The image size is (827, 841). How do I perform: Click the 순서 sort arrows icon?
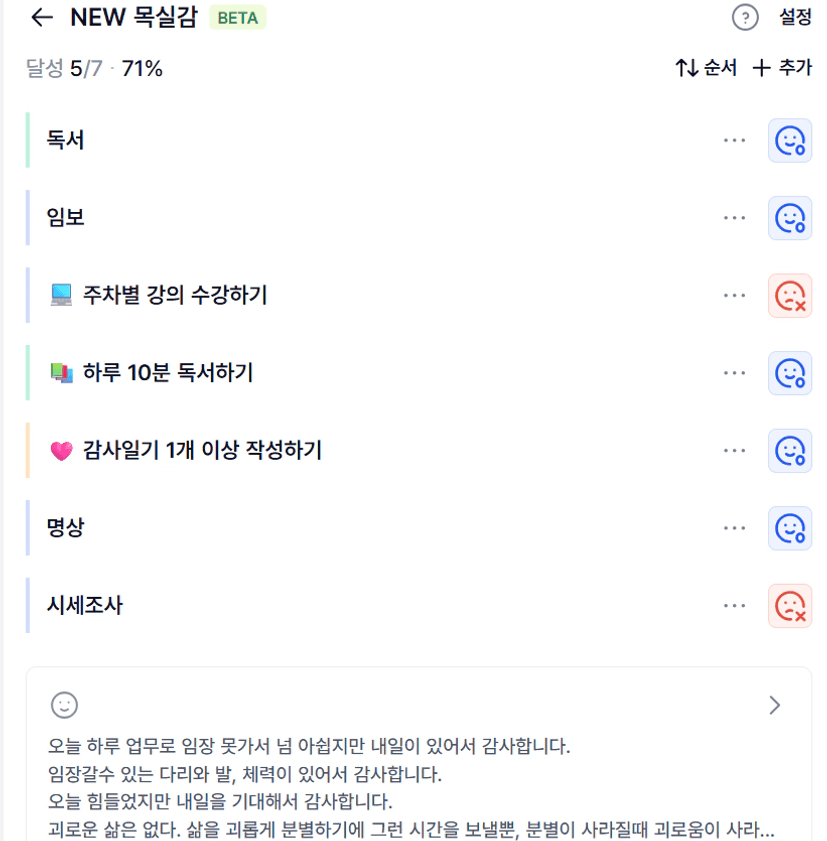[686, 68]
